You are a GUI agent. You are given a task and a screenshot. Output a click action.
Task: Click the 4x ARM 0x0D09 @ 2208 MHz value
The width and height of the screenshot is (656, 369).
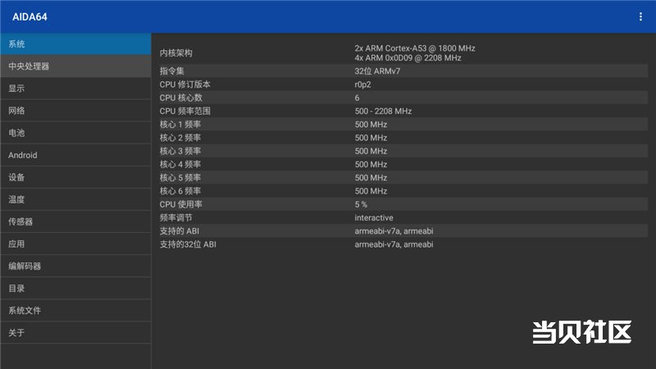[x=408, y=58]
